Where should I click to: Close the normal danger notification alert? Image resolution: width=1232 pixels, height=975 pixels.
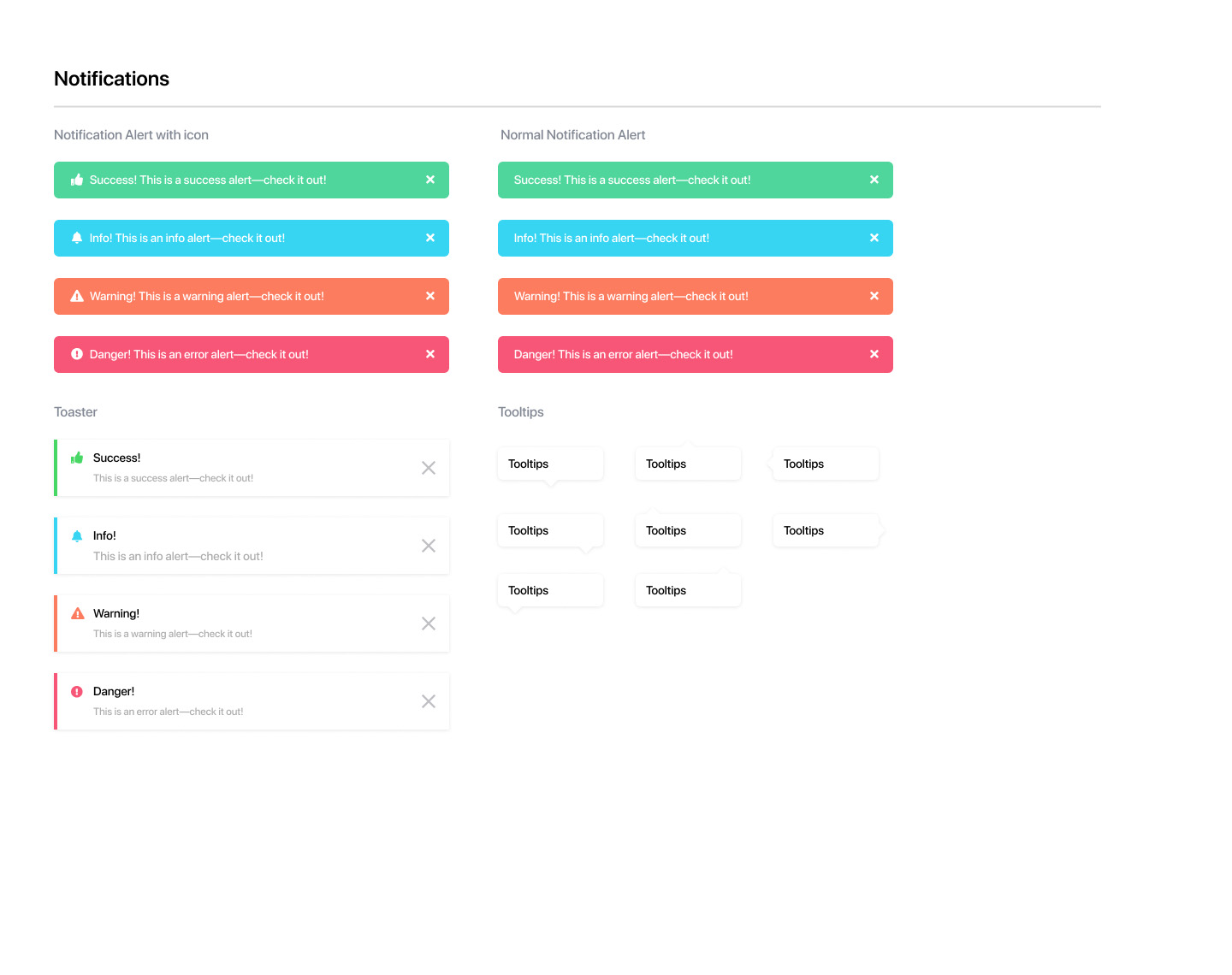[x=874, y=354]
